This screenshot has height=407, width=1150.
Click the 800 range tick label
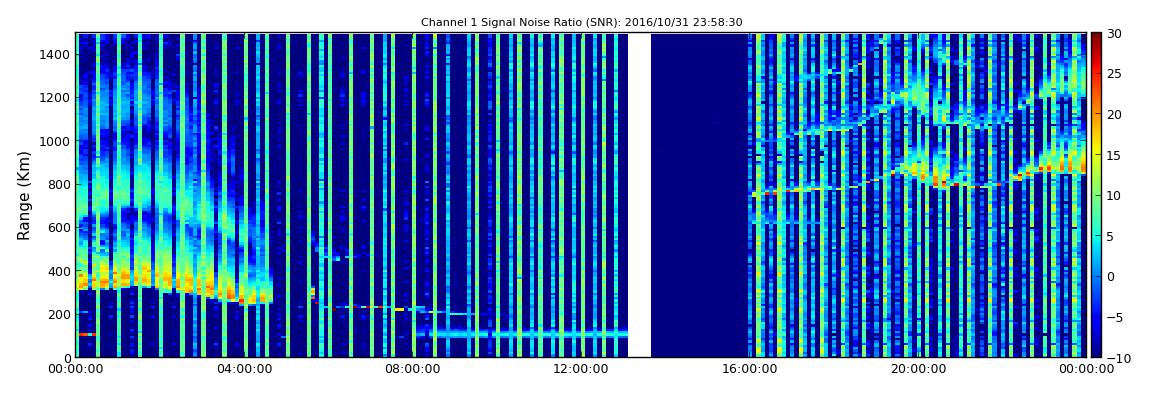(59, 184)
